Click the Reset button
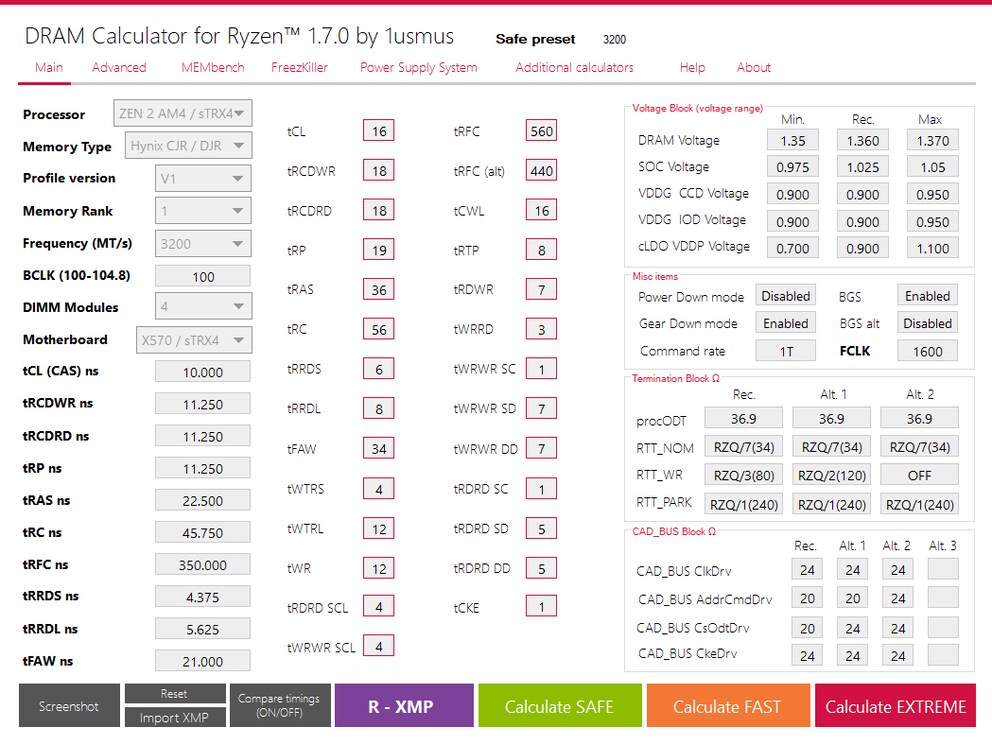 click(x=175, y=694)
